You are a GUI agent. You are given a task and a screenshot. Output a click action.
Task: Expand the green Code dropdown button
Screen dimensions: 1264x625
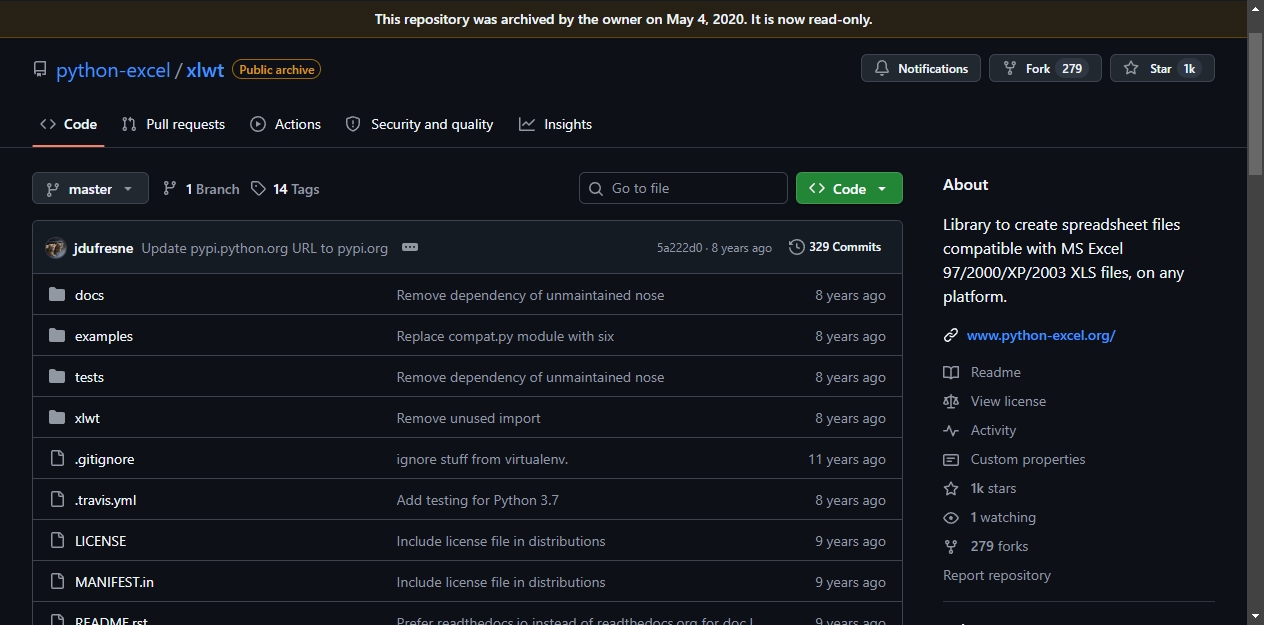tap(849, 188)
